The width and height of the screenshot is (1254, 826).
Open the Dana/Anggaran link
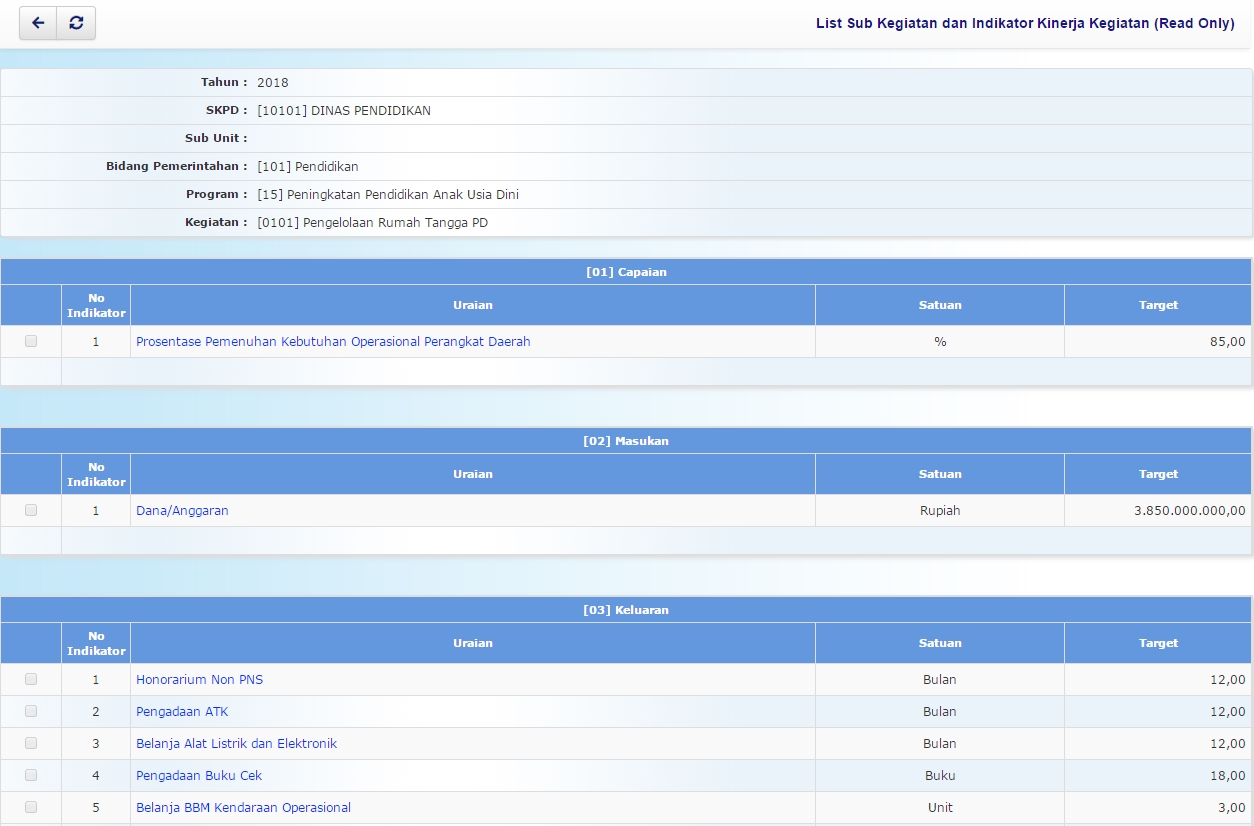coord(182,511)
